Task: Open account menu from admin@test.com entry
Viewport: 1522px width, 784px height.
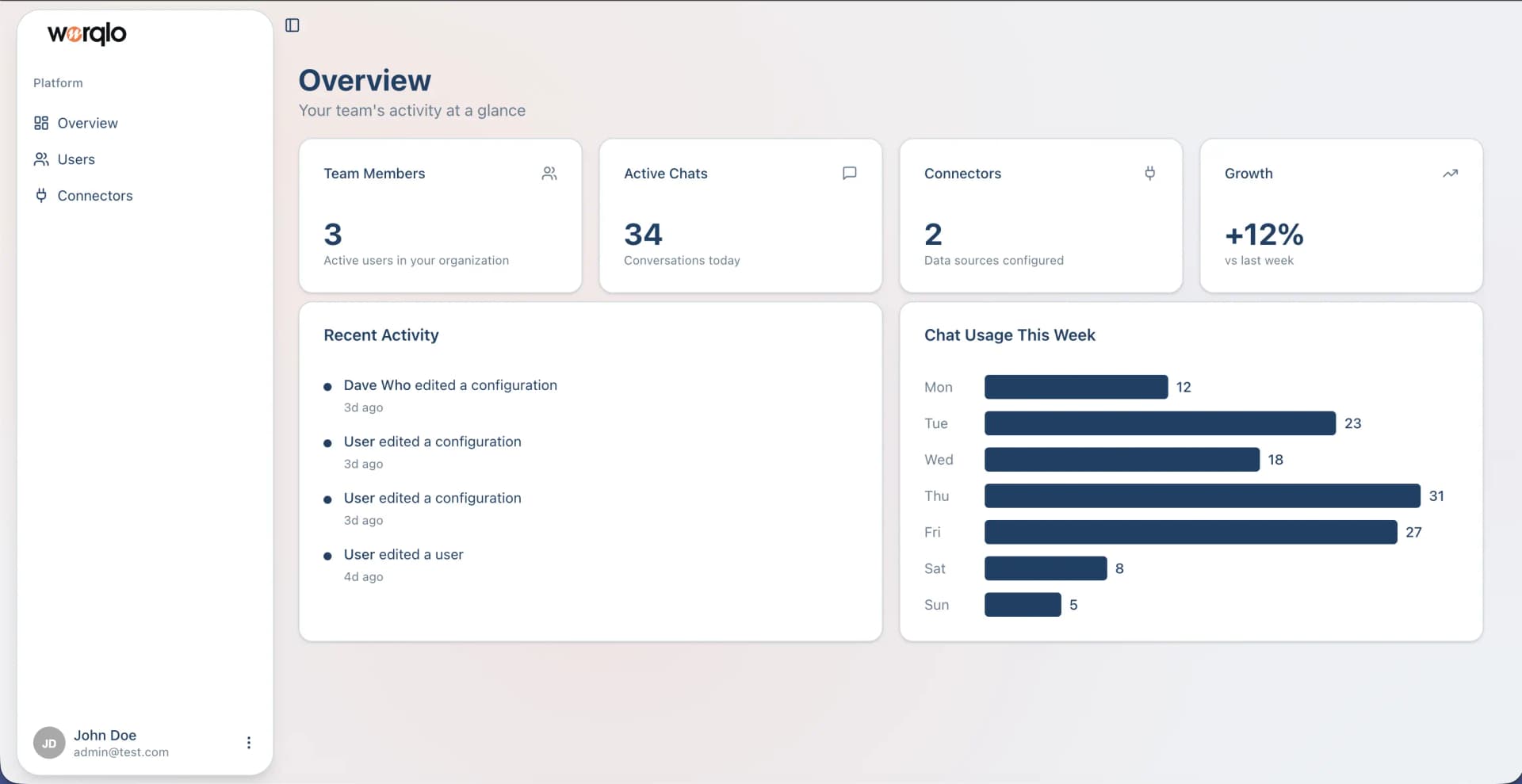Action: pos(120,751)
